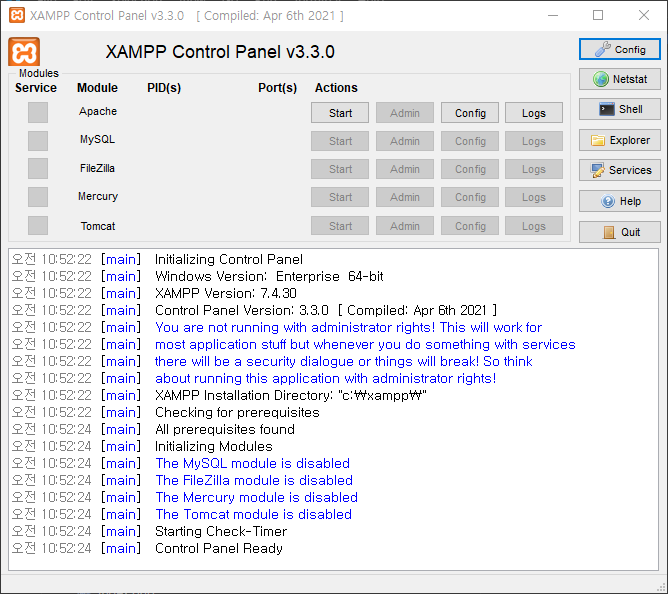This screenshot has height=594, width=668.
Task: Minimize the XAMPP Control Panel window
Action: point(553,15)
